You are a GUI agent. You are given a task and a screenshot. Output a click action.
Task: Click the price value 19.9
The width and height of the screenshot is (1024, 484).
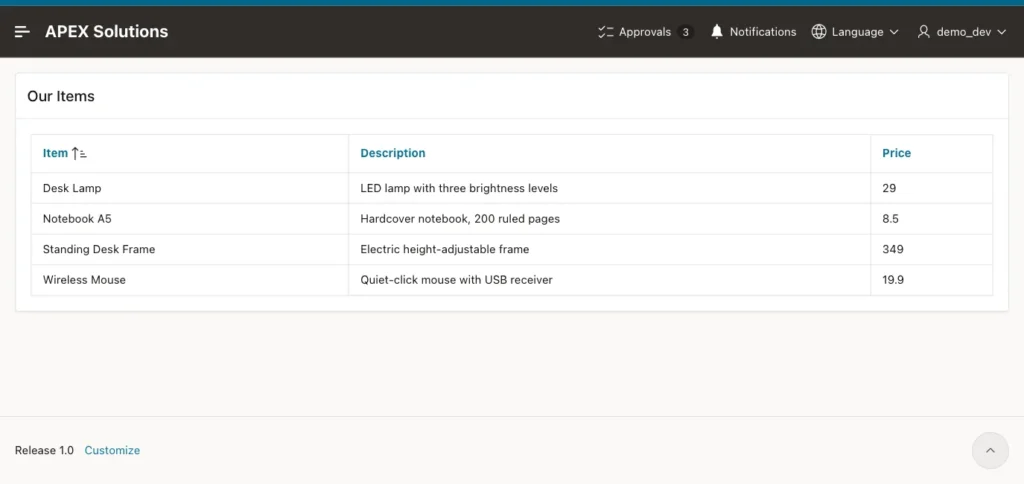pos(893,280)
